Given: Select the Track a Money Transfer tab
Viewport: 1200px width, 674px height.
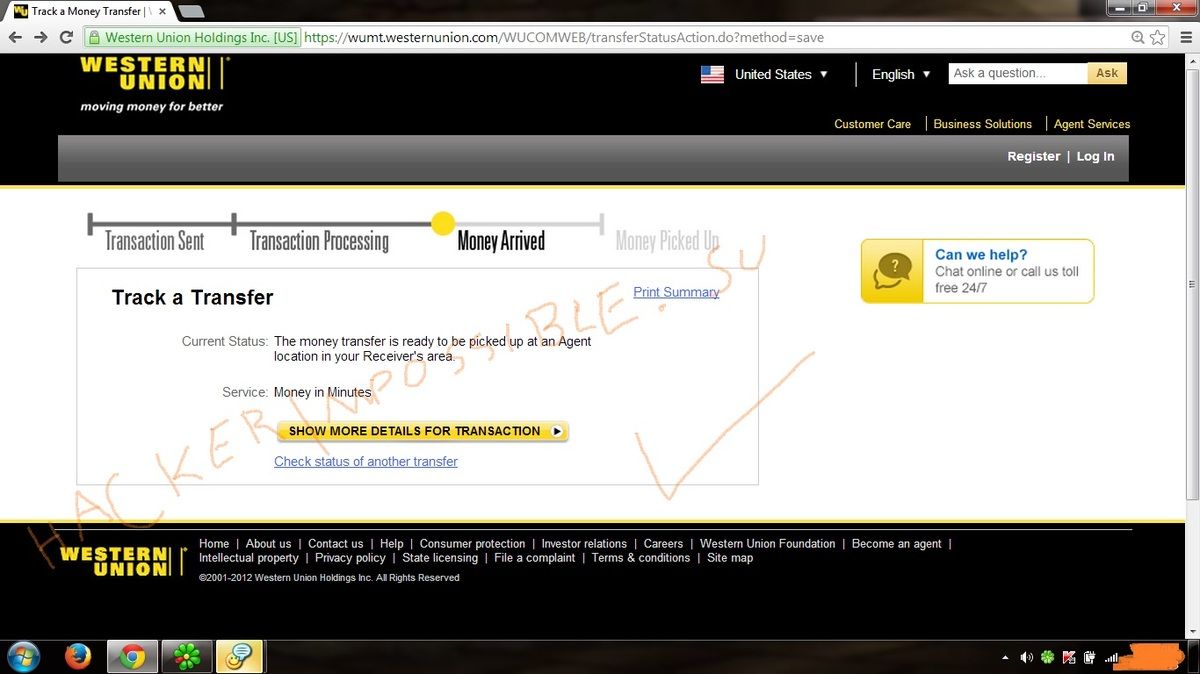Looking at the screenshot, I should point(90,12).
